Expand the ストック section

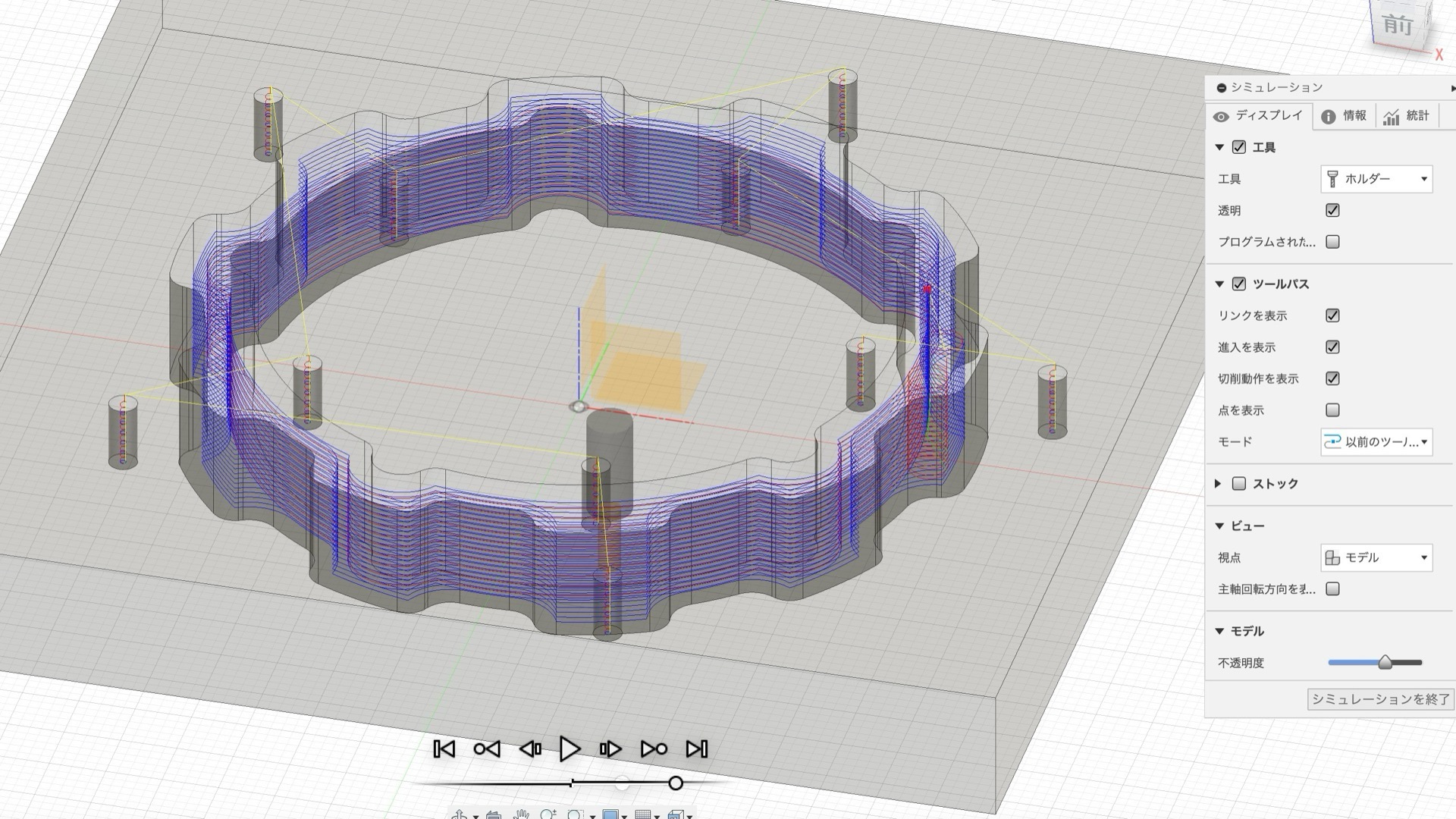tap(1219, 483)
